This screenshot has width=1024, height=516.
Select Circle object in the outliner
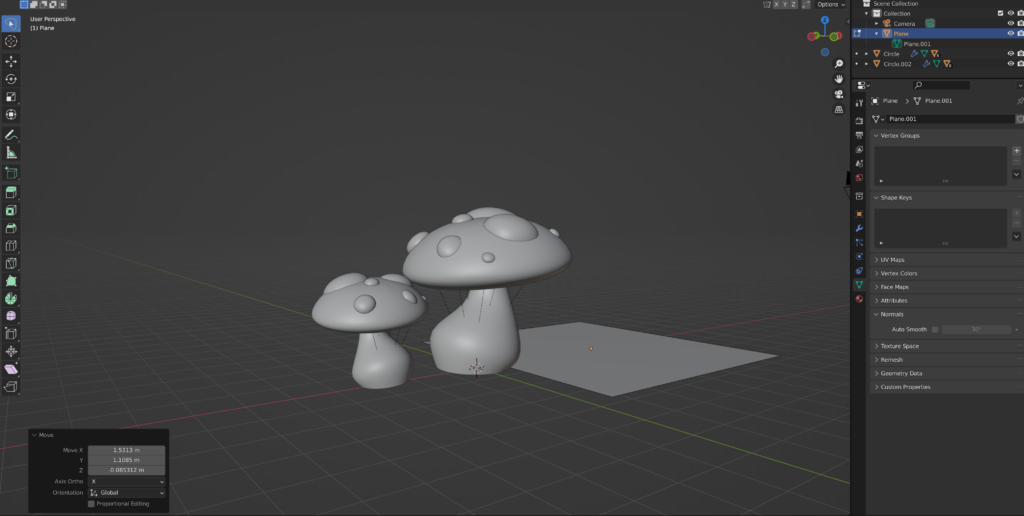[891, 54]
